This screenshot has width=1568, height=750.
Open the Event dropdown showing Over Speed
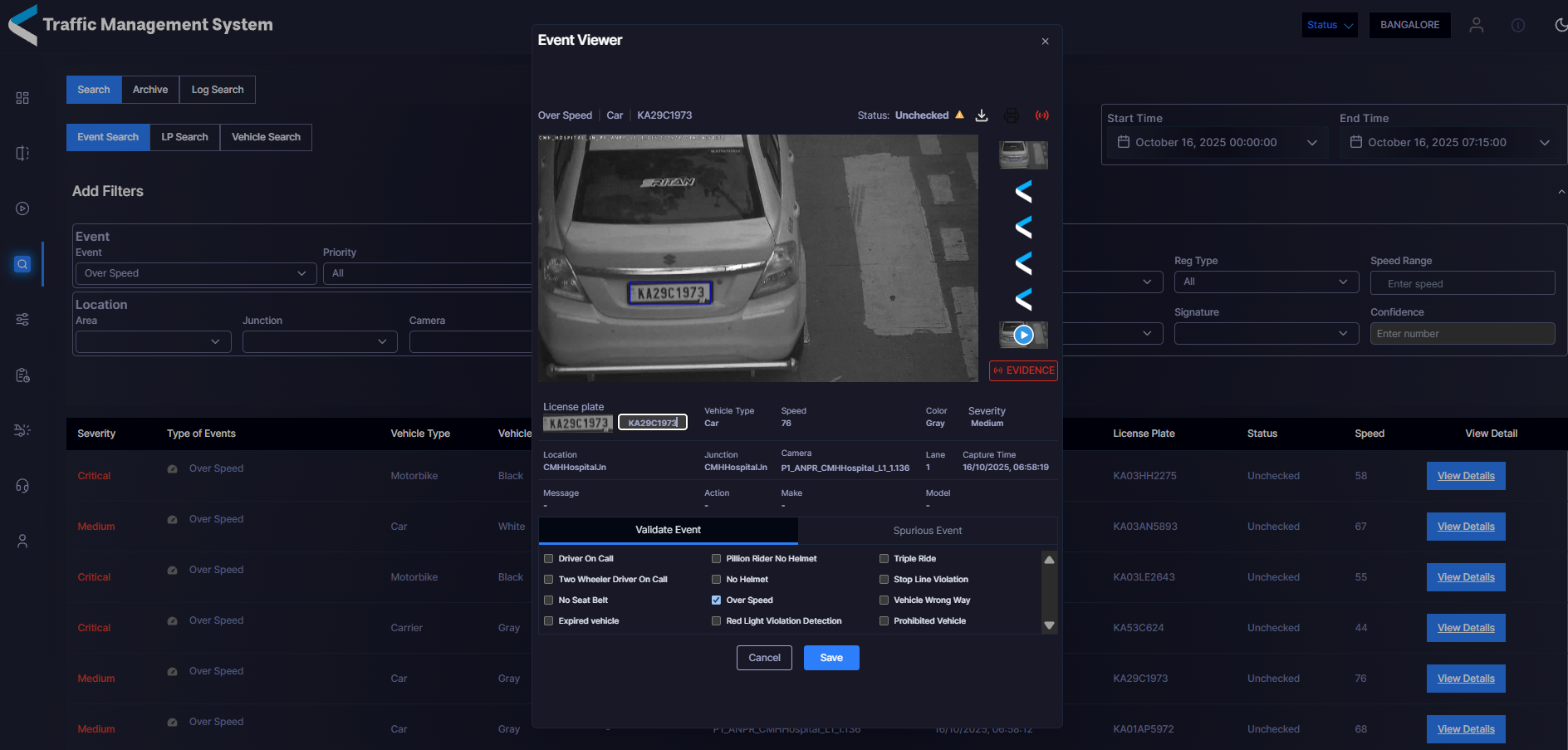click(195, 272)
